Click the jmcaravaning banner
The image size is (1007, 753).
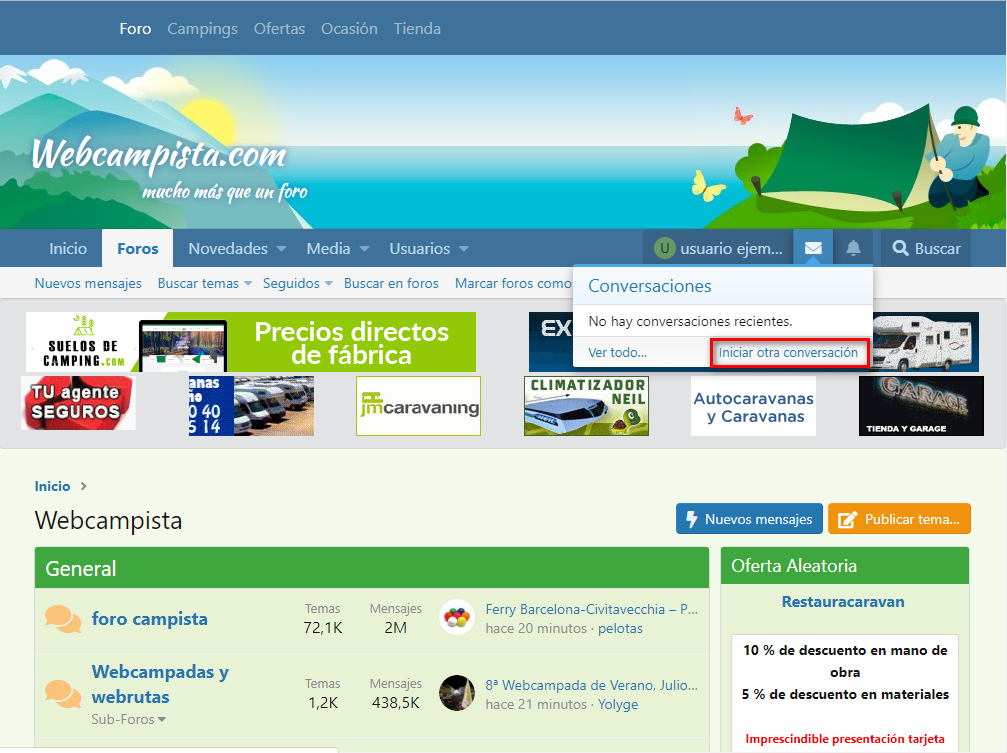(x=419, y=405)
